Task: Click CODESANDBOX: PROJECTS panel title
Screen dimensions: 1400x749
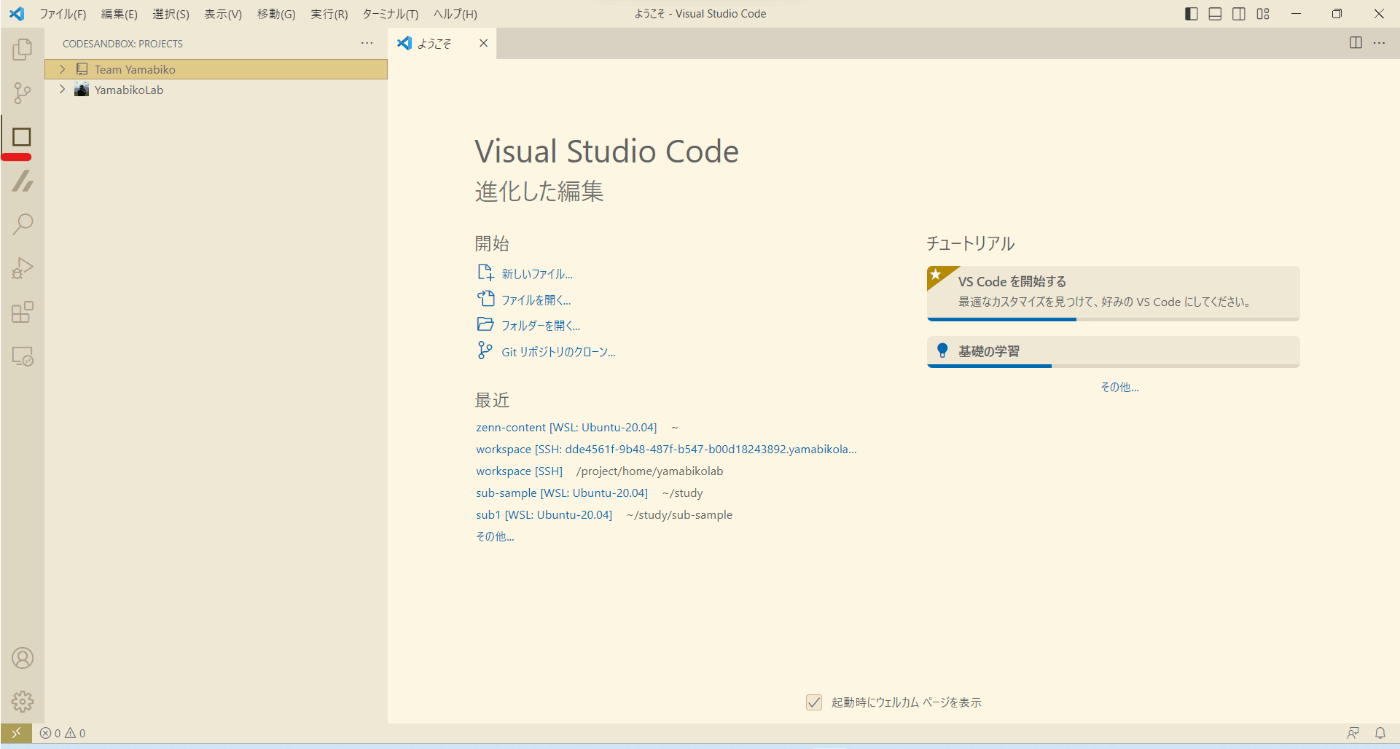Action: [x=122, y=44]
